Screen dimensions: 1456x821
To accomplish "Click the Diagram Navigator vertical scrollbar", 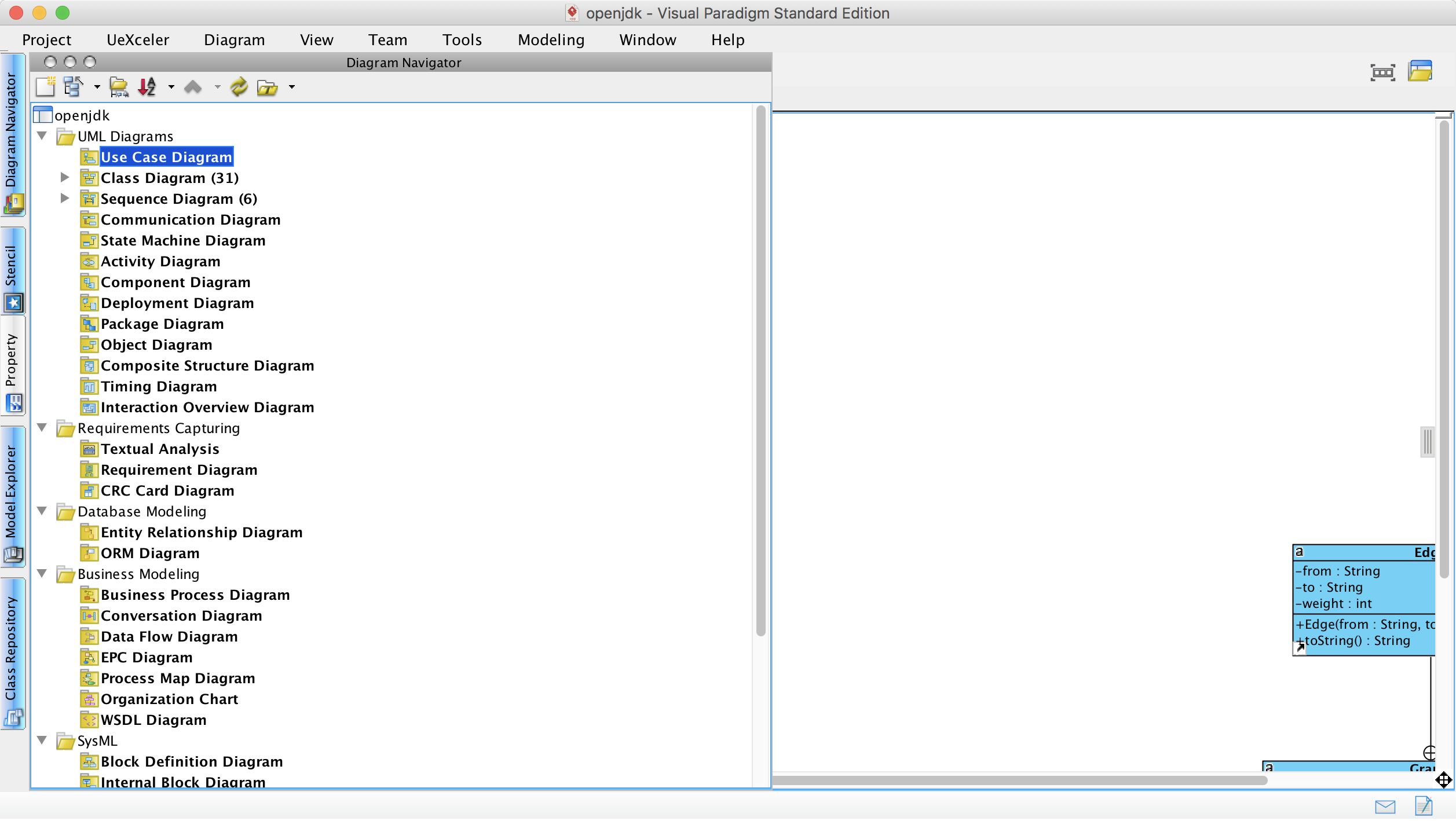I will click(x=760, y=371).
